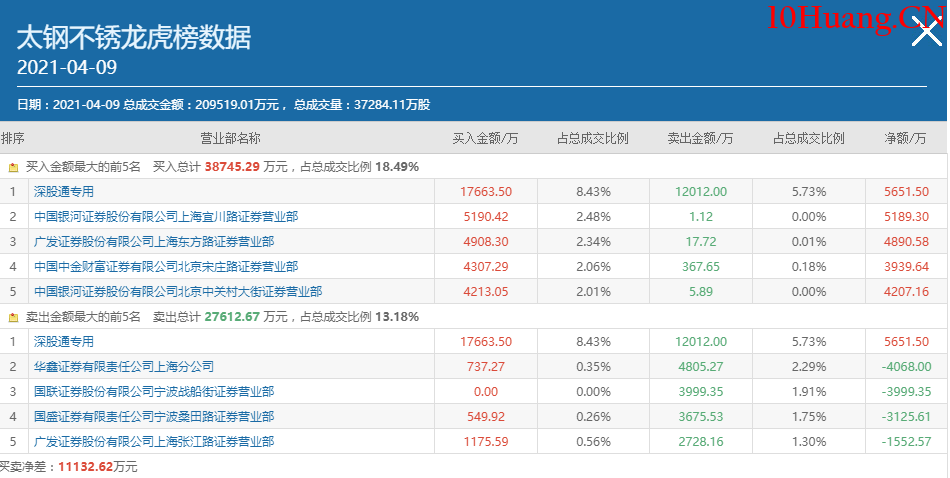
Task: Click the percentage cell 1.30%
Action: coord(809,442)
